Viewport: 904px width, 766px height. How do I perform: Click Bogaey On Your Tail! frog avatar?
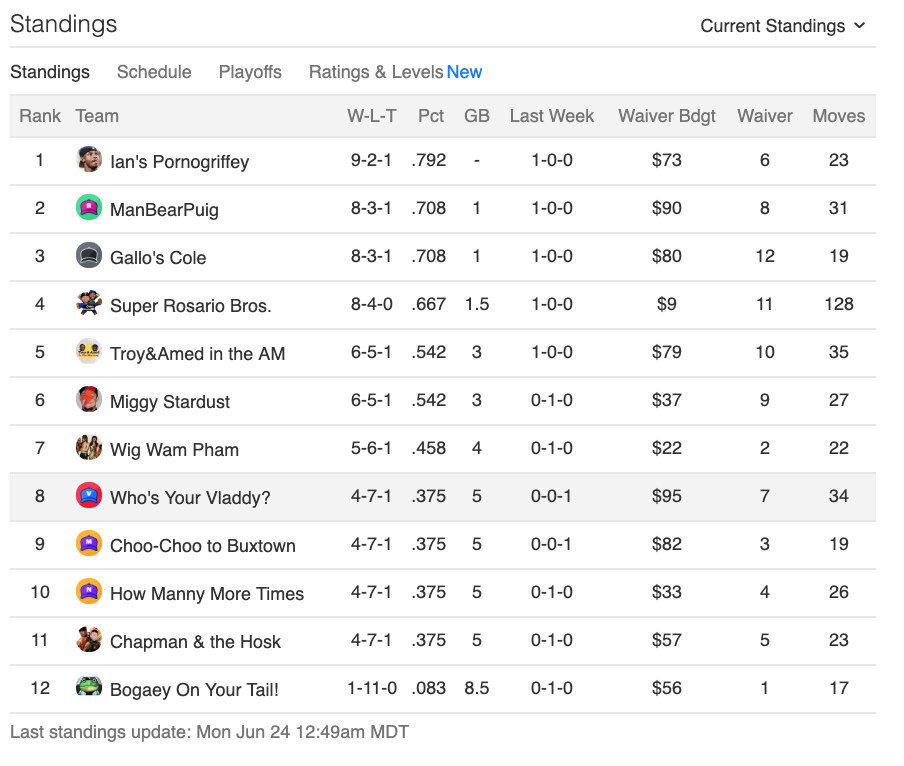tap(89, 687)
